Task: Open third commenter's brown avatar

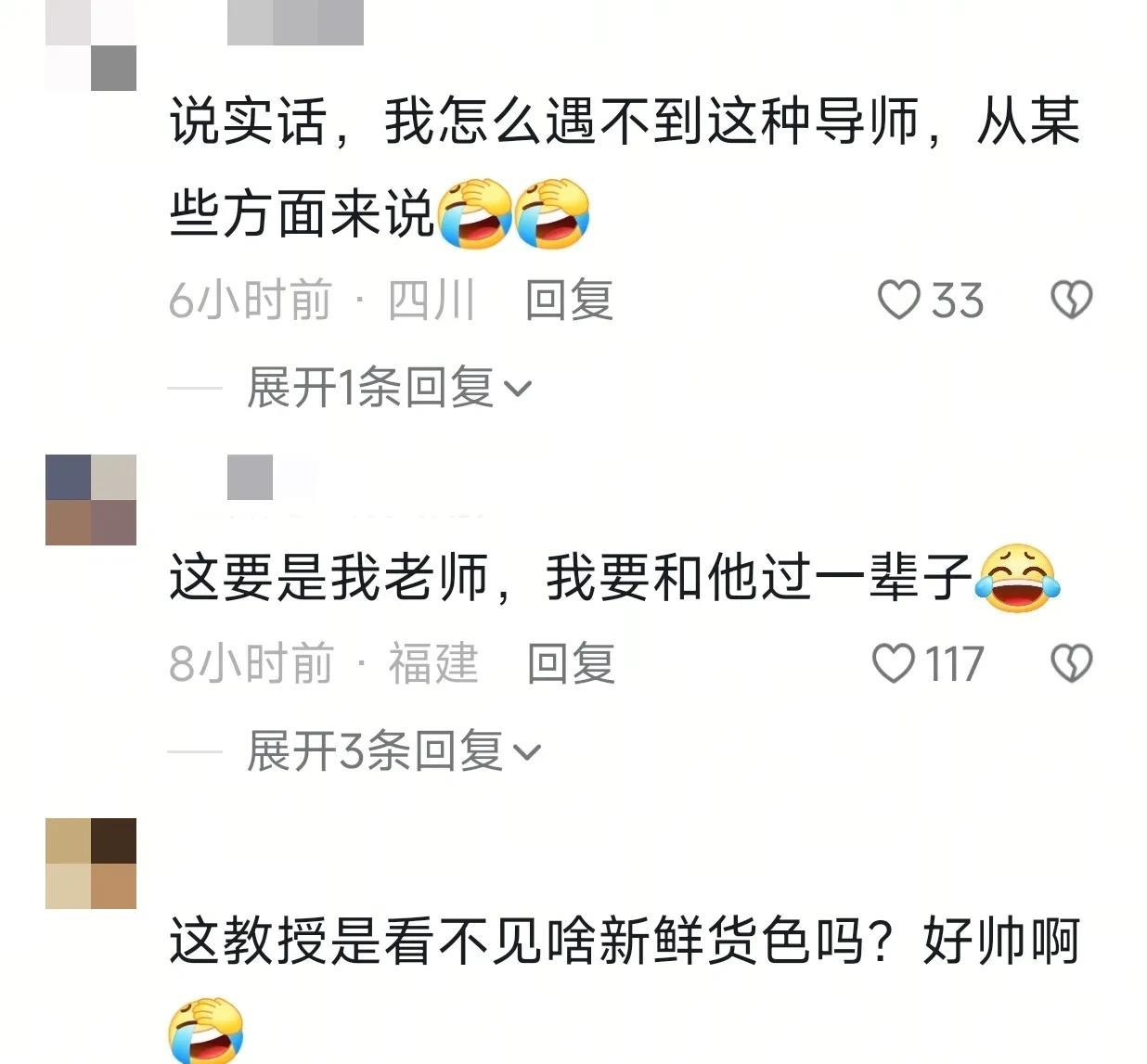Action: [91, 864]
